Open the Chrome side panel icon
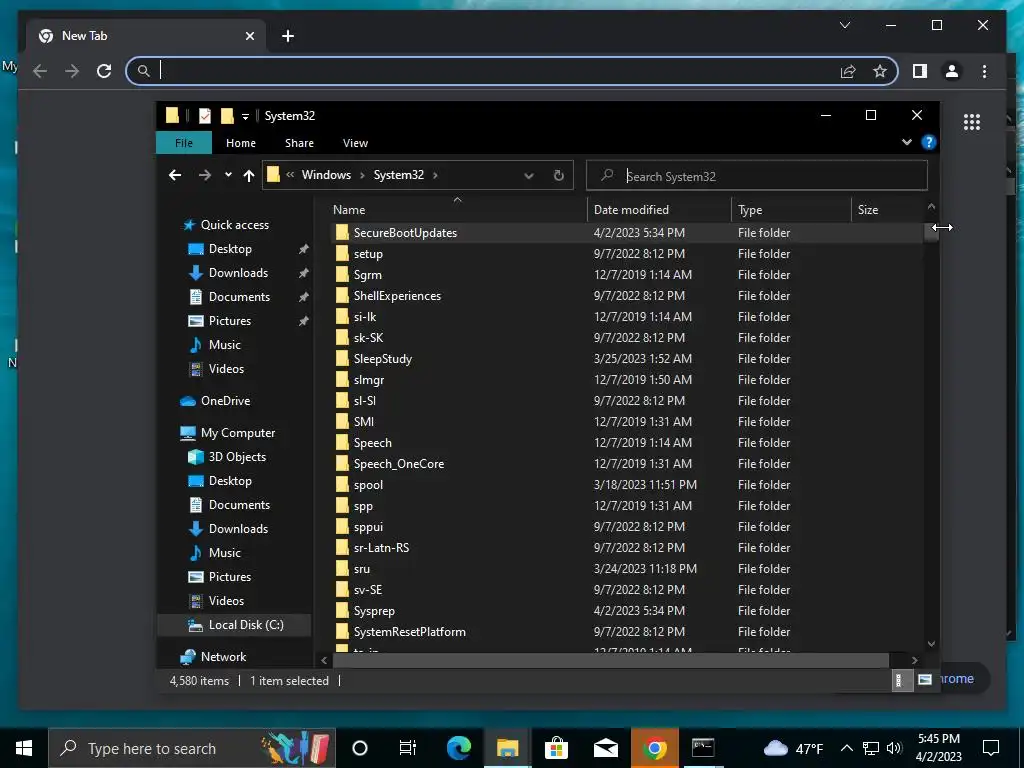1024x768 pixels. click(x=920, y=71)
